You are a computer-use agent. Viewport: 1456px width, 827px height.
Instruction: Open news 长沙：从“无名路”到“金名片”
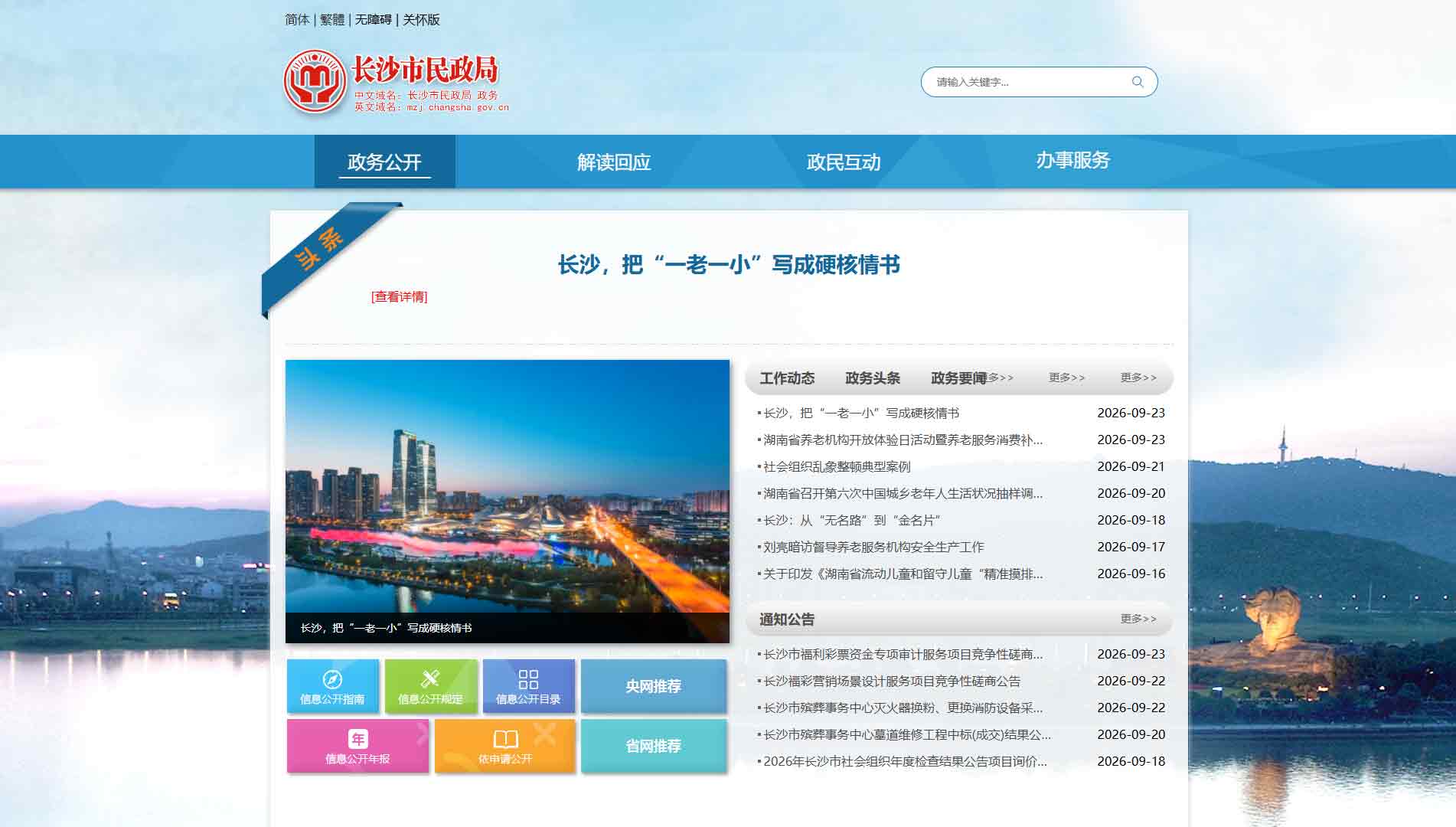click(x=851, y=520)
